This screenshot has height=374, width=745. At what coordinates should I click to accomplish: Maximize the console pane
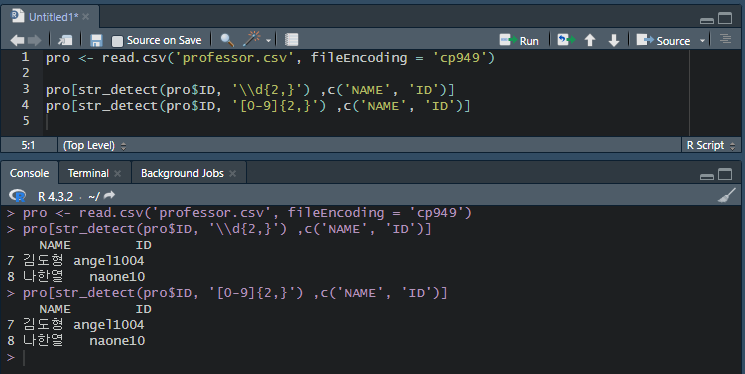(725, 174)
